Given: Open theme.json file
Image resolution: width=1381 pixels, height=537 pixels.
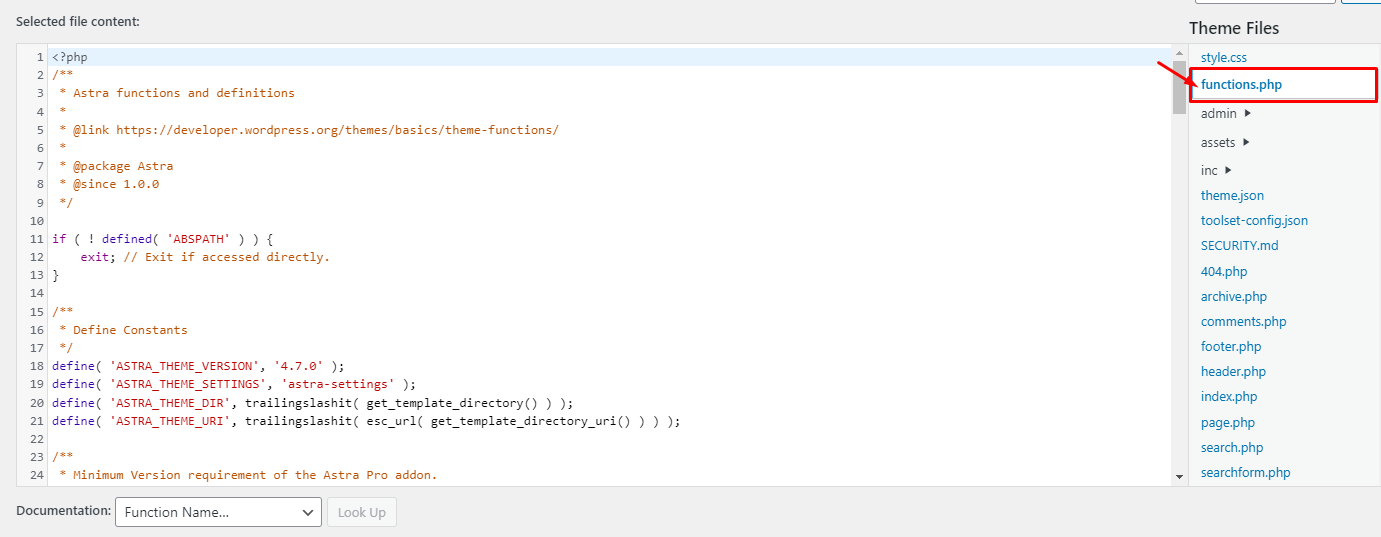Looking at the screenshot, I should (1232, 195).
